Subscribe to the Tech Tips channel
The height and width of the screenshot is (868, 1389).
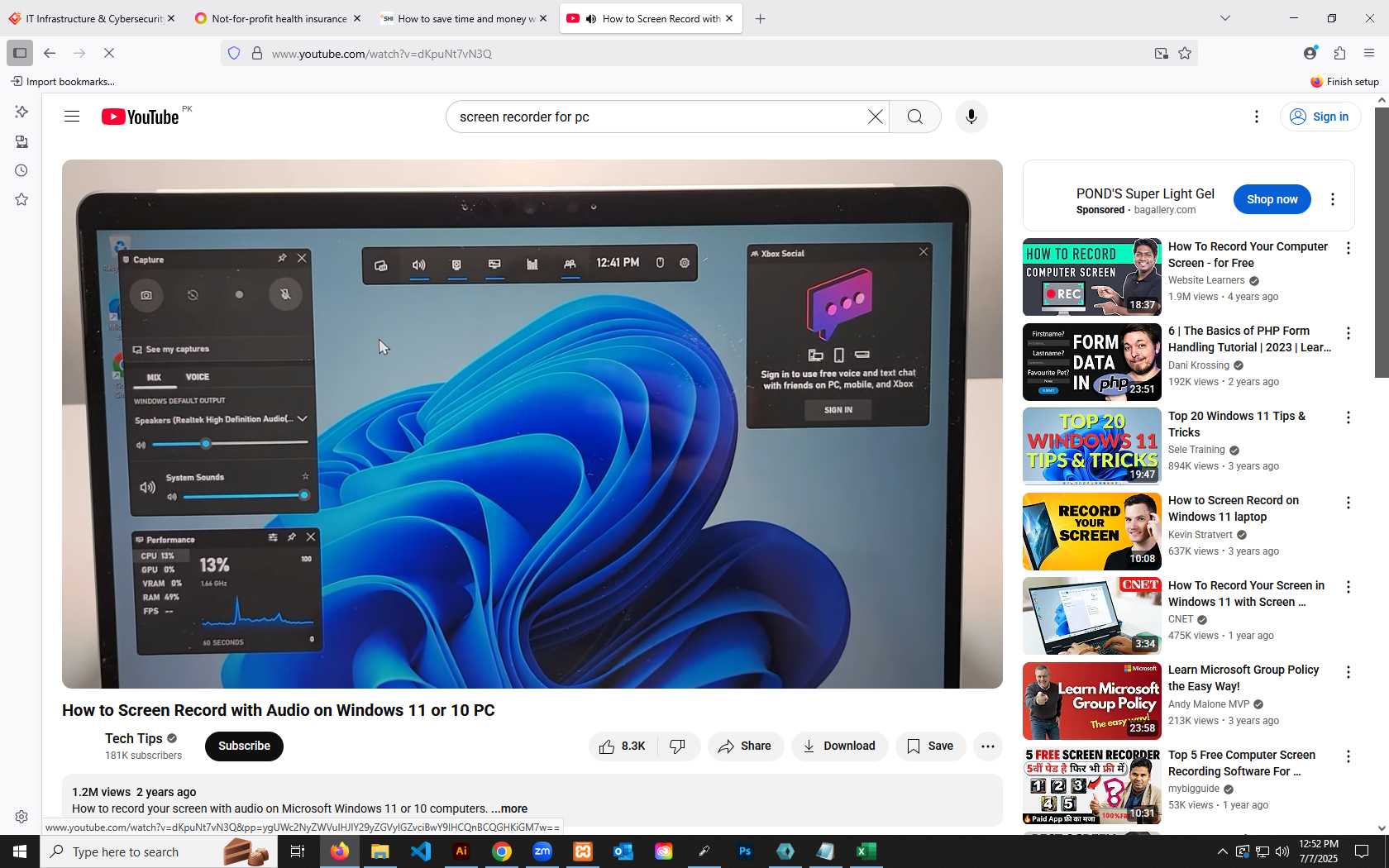[x=244, y=746]
